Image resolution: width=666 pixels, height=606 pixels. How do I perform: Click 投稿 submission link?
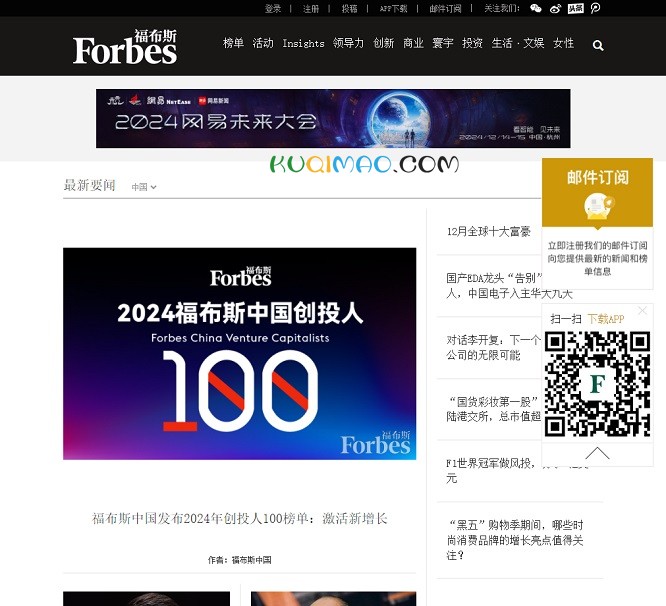click(x=350, y=8)
